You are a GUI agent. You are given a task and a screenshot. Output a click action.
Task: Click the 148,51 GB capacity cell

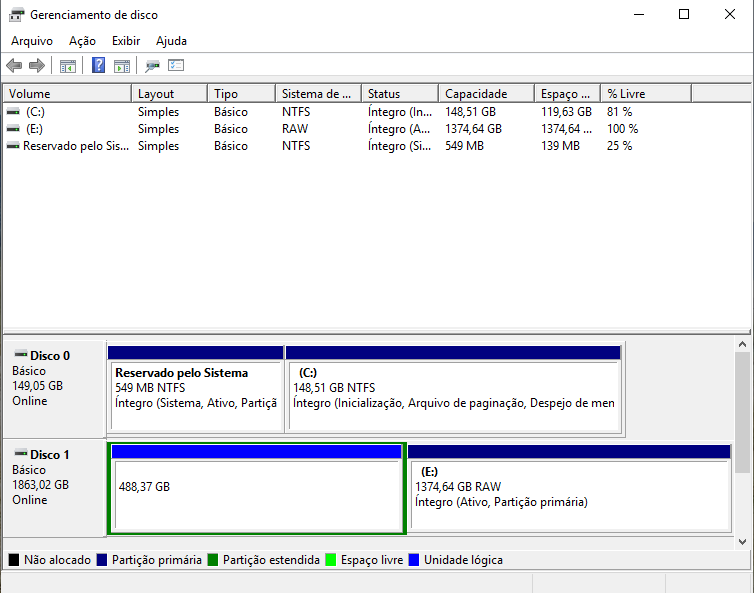coord(470,112)
